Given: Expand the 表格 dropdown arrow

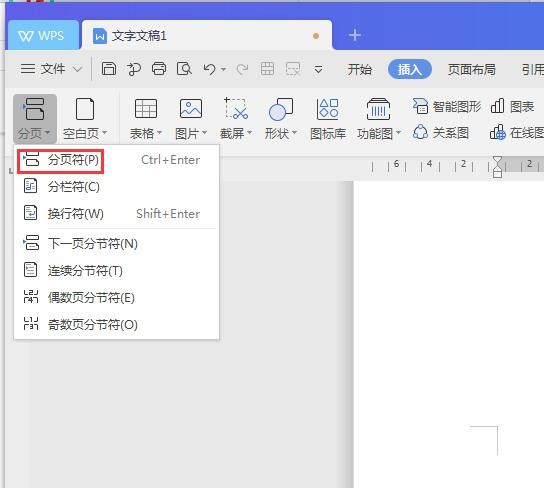Looking at the screenshot, I should [x=160, y=132].
